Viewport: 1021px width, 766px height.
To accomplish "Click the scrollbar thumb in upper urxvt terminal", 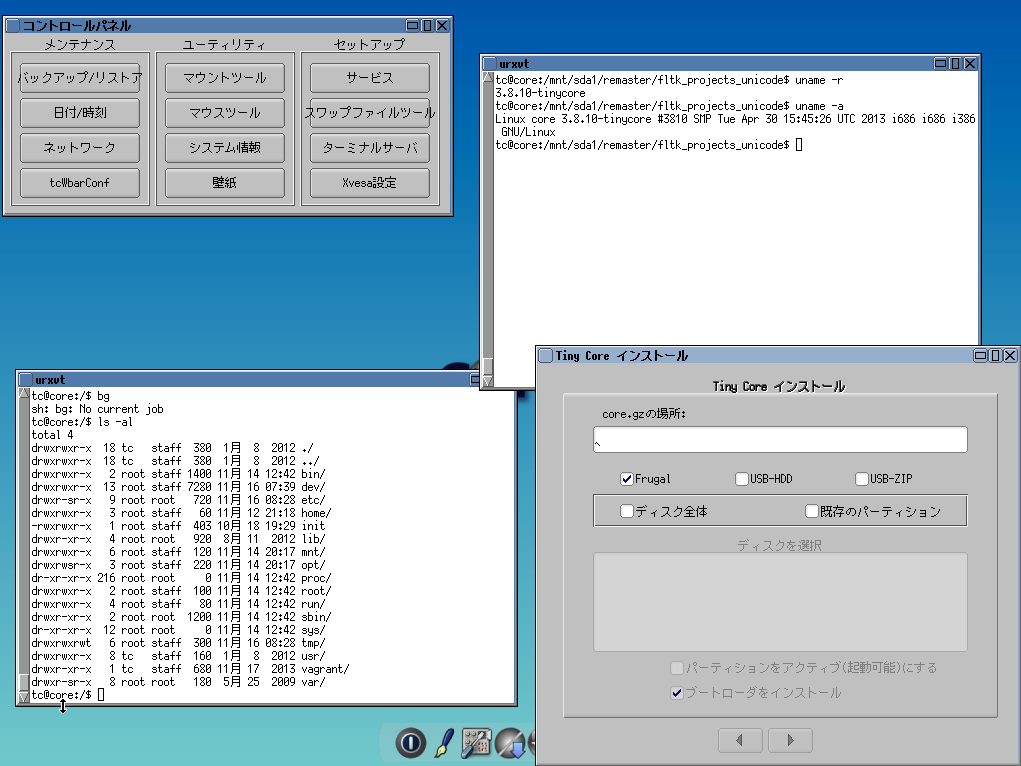I will click(x=488, y=367).
